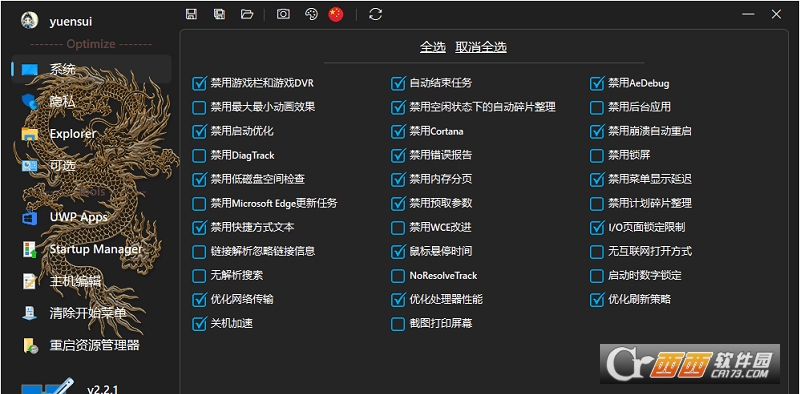Check 禁用后台应用
This screenshot has width=800, height=394.
click(x=597, y=107)
